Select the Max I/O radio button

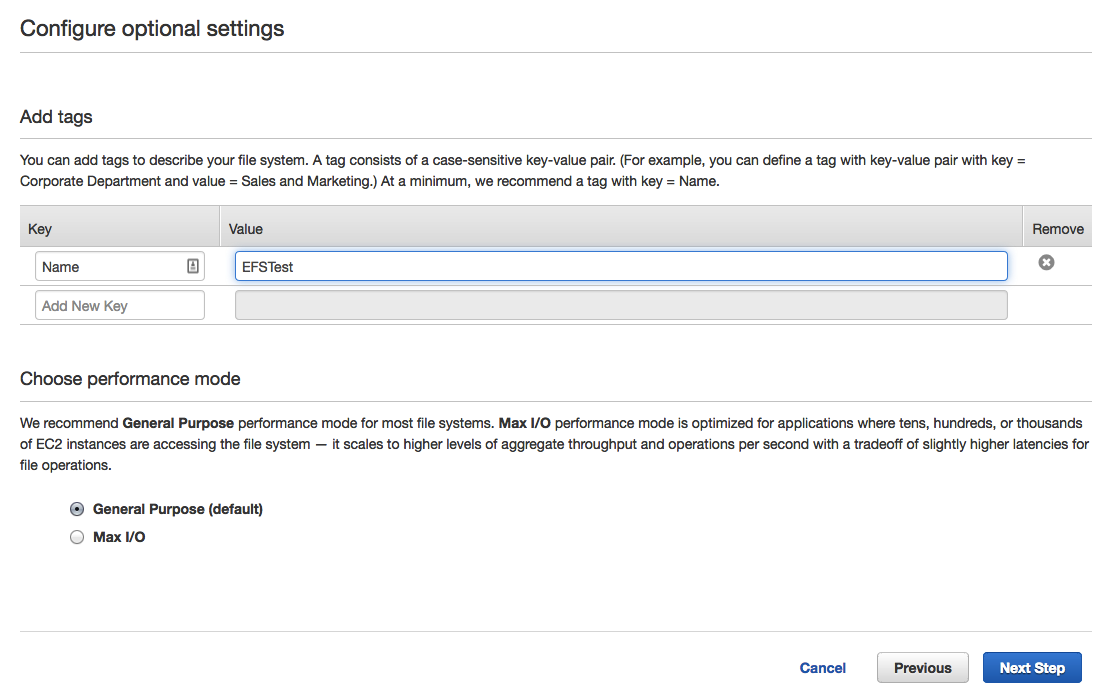click(77, 537)
